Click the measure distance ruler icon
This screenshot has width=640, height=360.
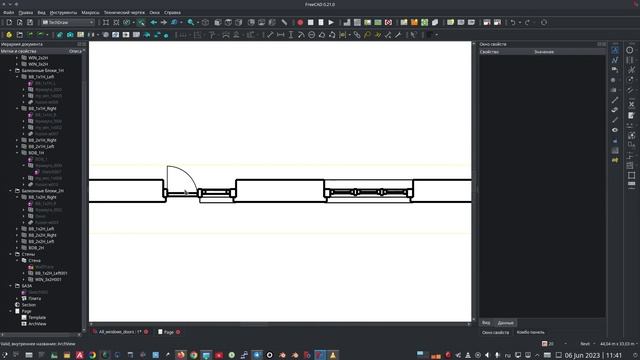284,22
